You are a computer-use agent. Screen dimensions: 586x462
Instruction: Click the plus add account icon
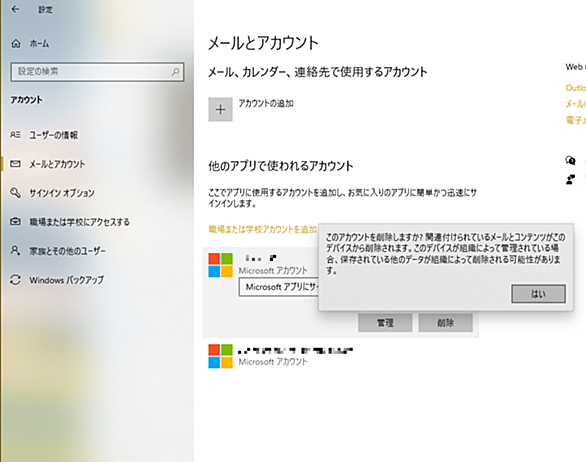[x=220, y=110]
